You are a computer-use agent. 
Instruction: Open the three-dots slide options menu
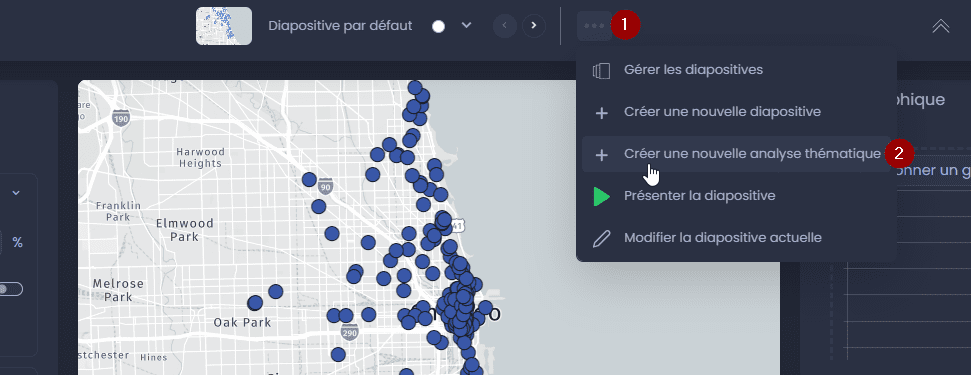(x=594, y=26)
